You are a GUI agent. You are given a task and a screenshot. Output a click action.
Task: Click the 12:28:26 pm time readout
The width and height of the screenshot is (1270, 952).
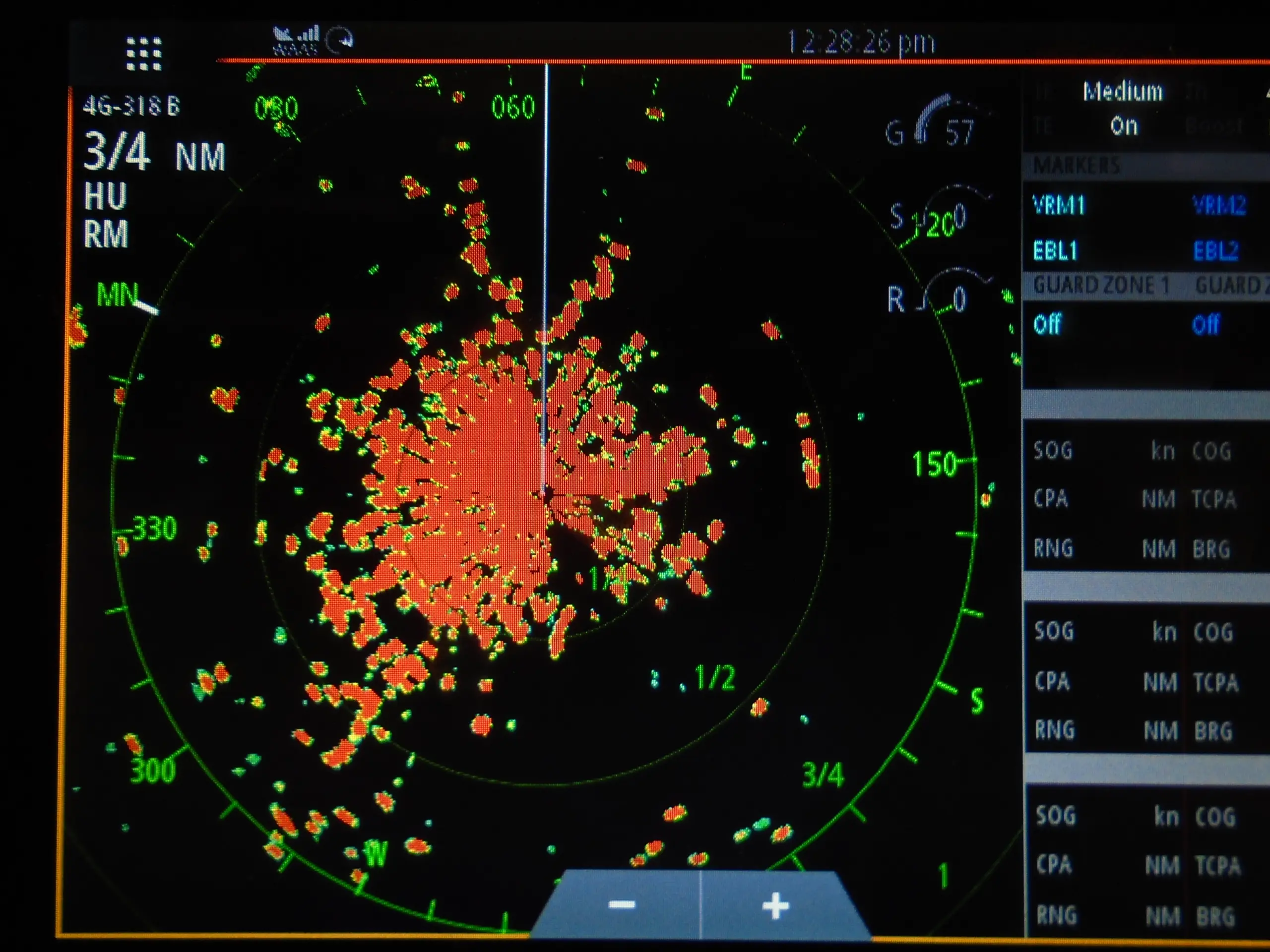(x=861, y=43)
